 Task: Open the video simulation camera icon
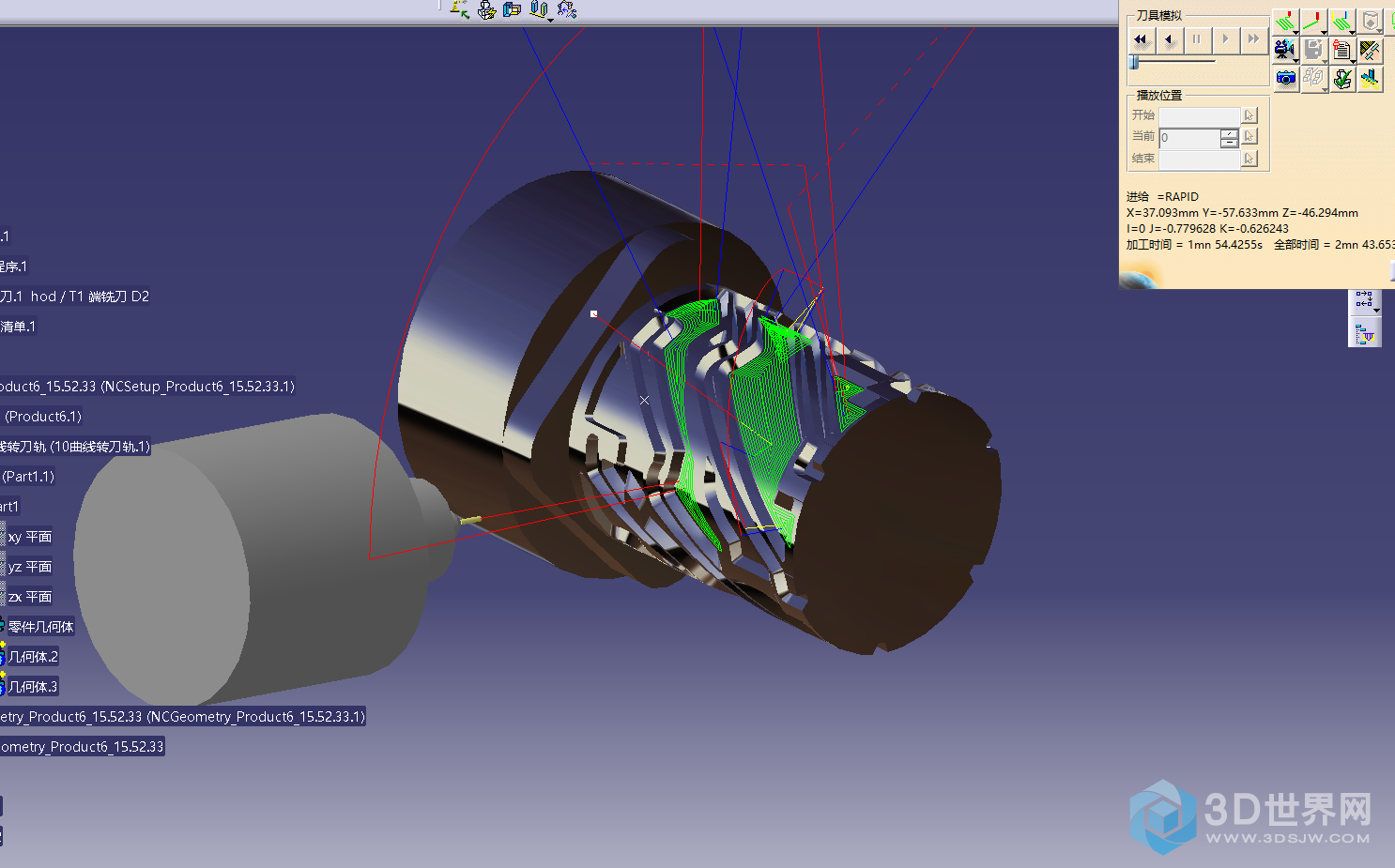[x=1285, y=50]
